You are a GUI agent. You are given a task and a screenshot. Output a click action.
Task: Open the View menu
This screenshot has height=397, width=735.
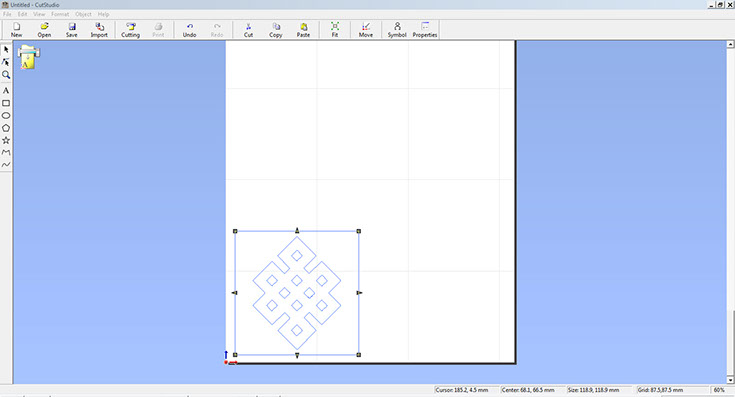pyautogui.click(x=39, y=14)
